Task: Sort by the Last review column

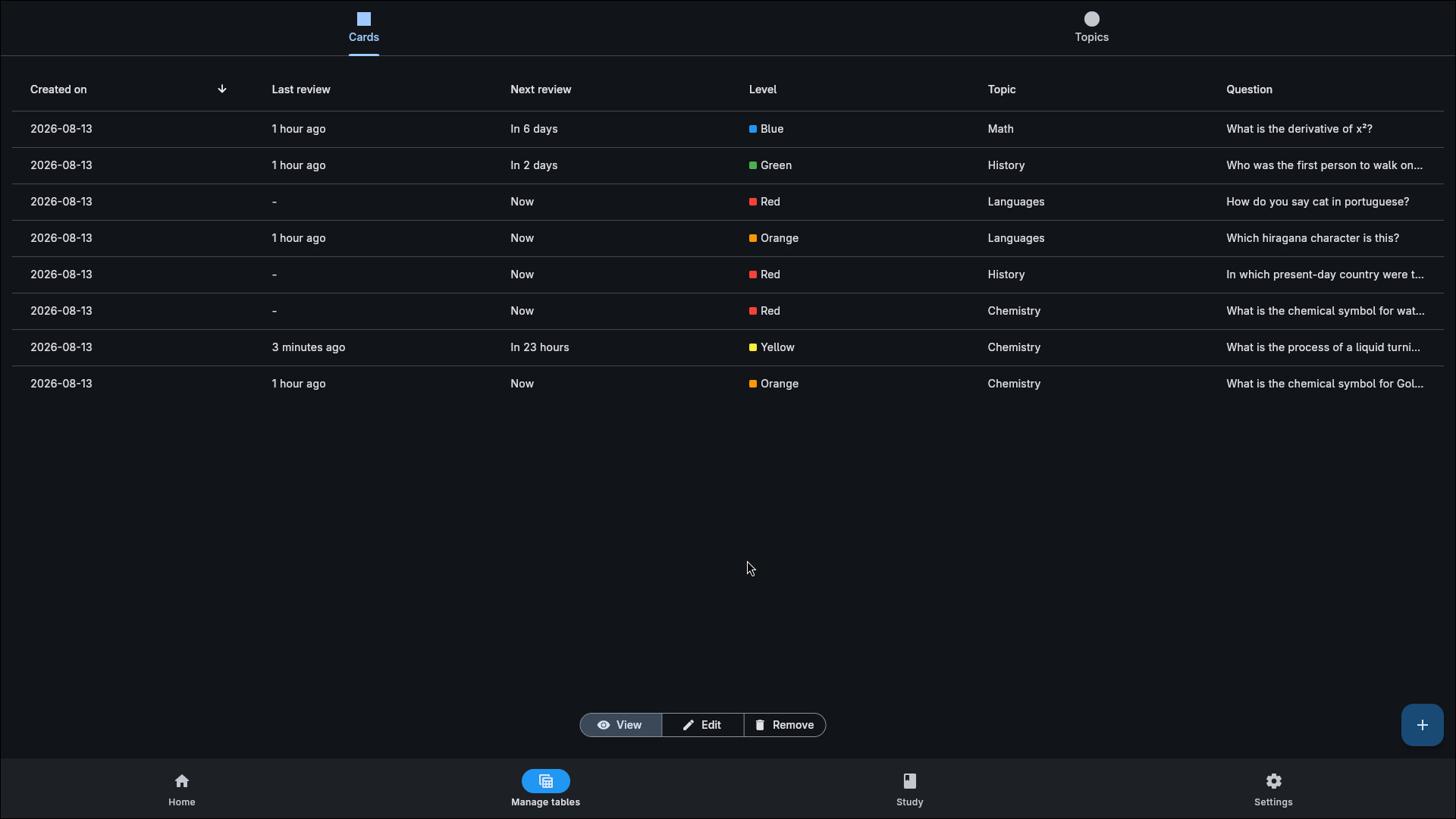Action: pos(301,89)
